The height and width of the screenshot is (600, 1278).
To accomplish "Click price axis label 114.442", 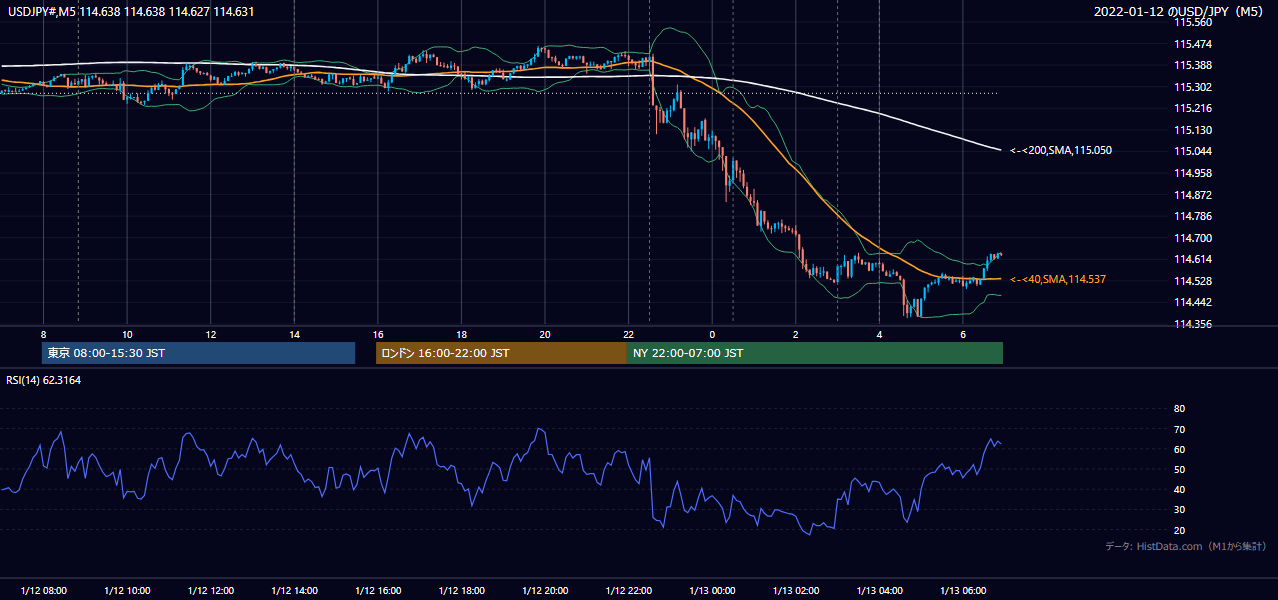I will (x=1192, y=302).
